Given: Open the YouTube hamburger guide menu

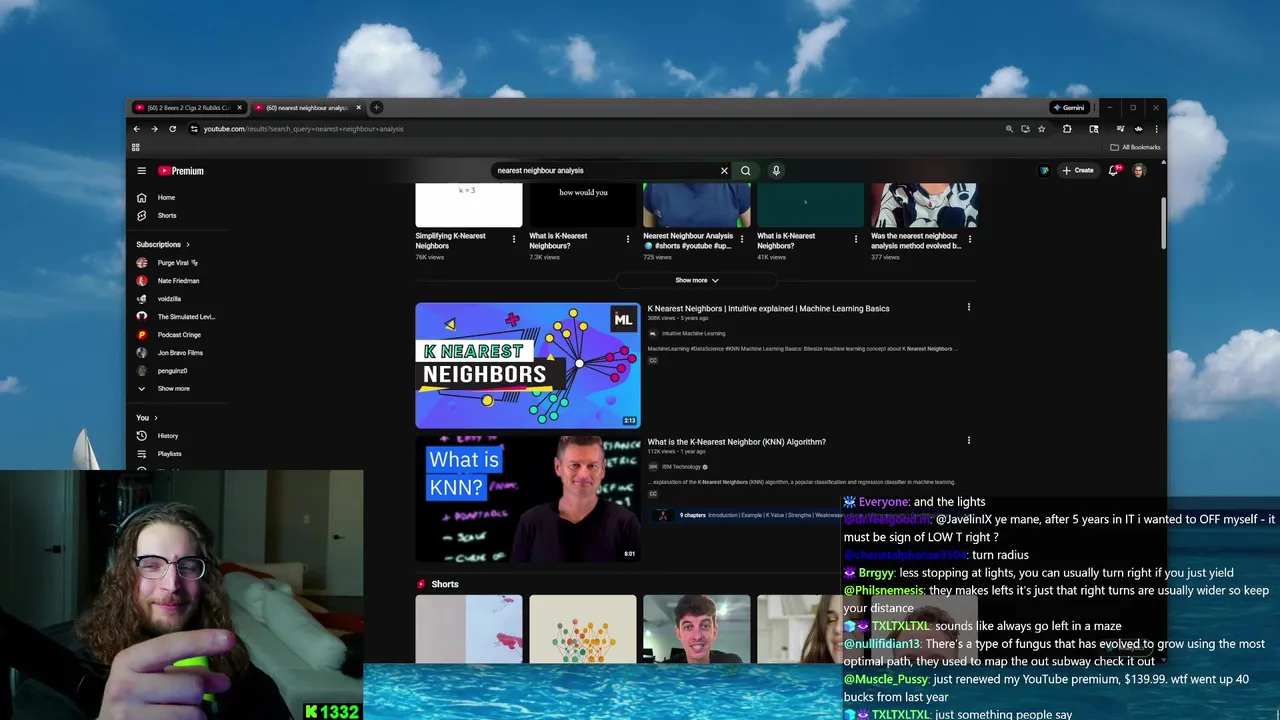Looking at the screenshot, I should coord(142,171).
